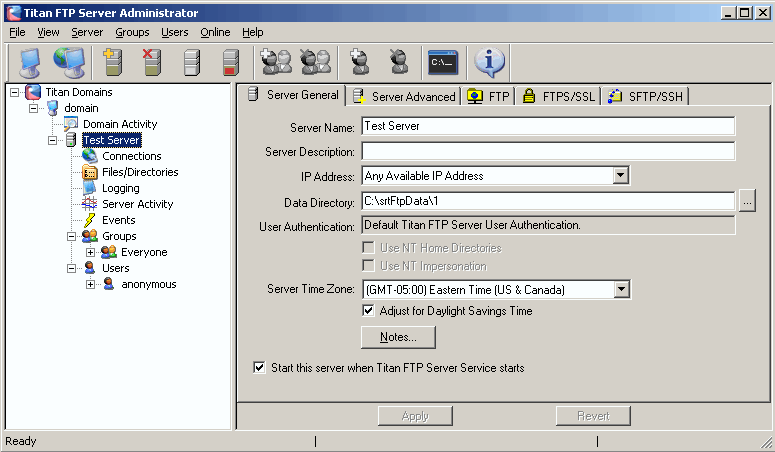Switch to the FTPS/SSL tab

pos(559,96)
